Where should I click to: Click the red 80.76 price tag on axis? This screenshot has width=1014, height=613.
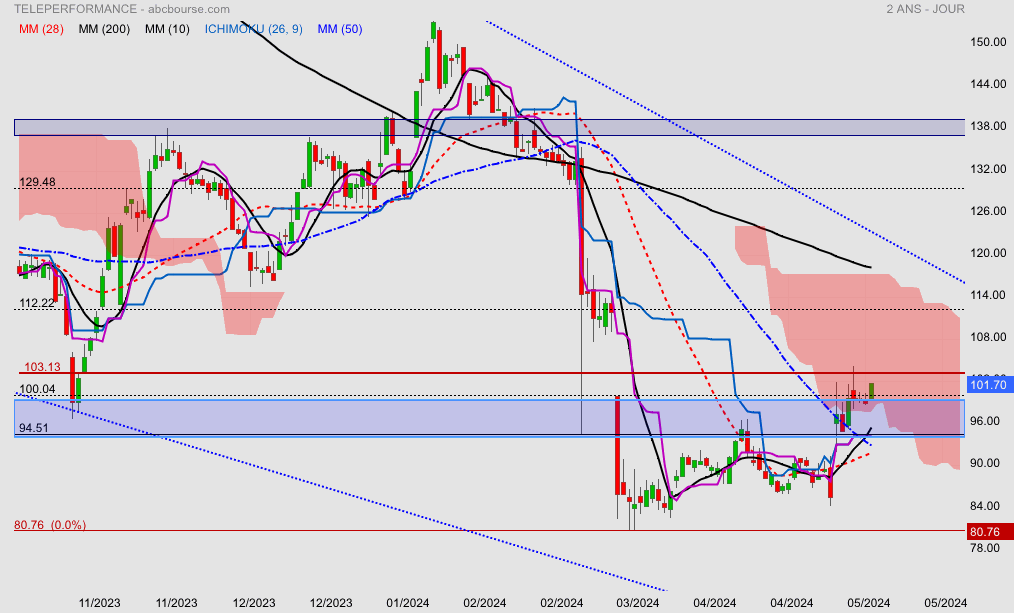pos(989,532)
